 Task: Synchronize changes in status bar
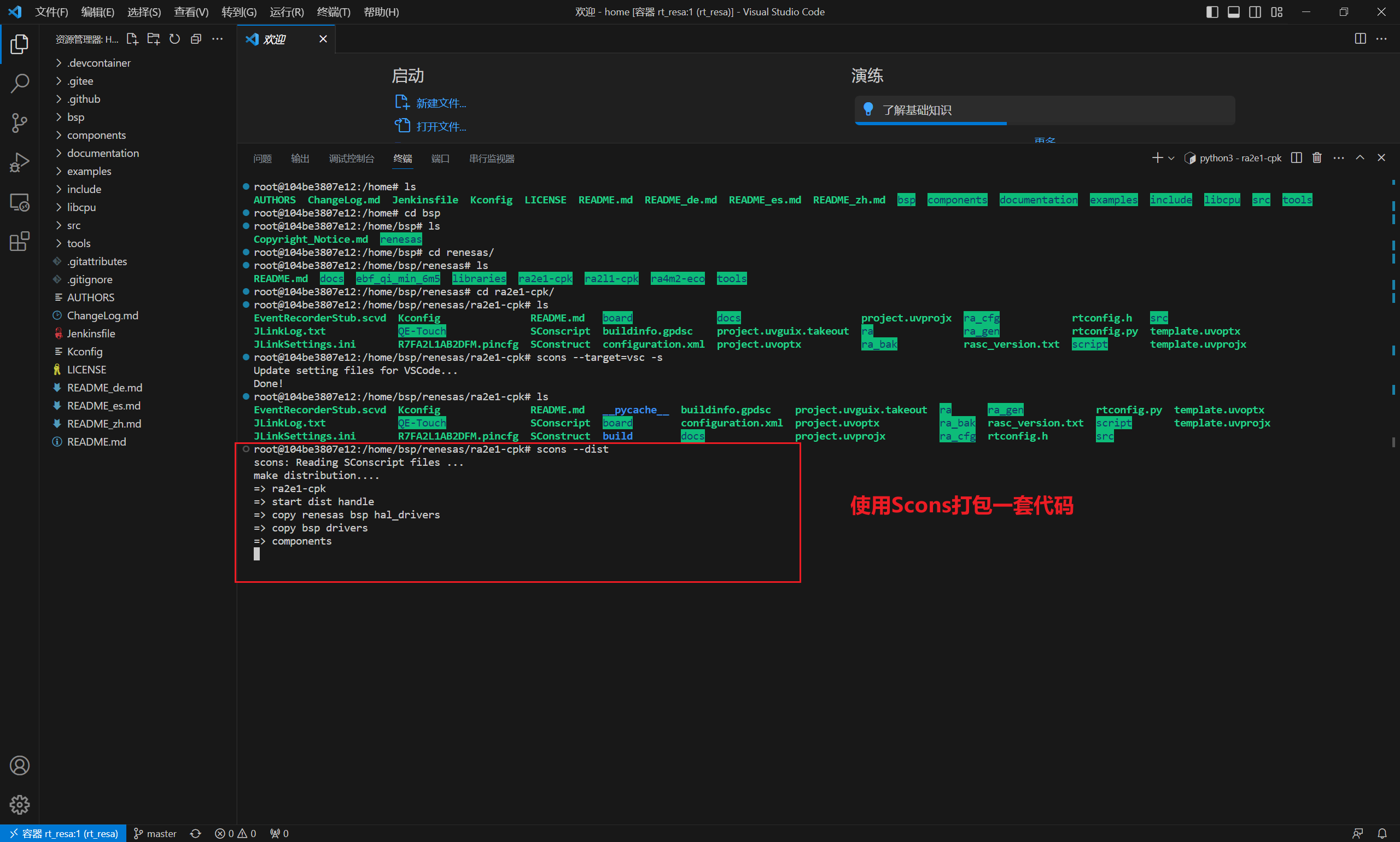[196, 833]
